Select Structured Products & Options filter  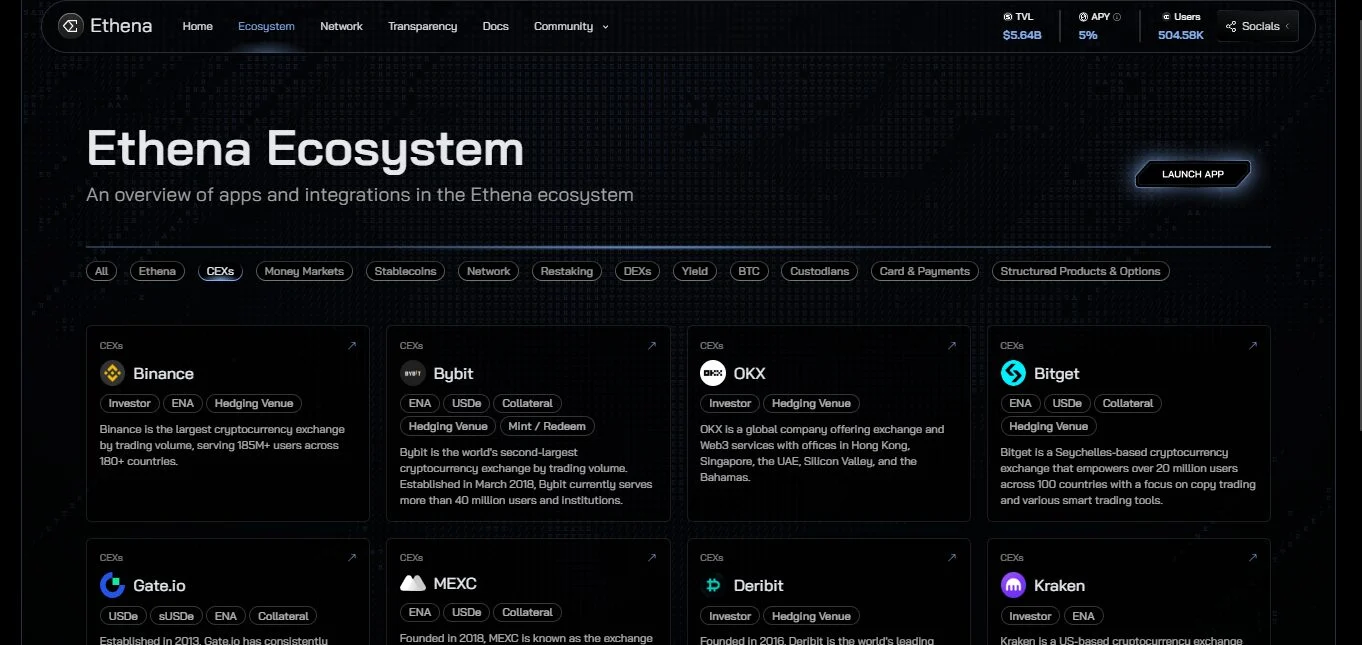tap(1080, 271)
